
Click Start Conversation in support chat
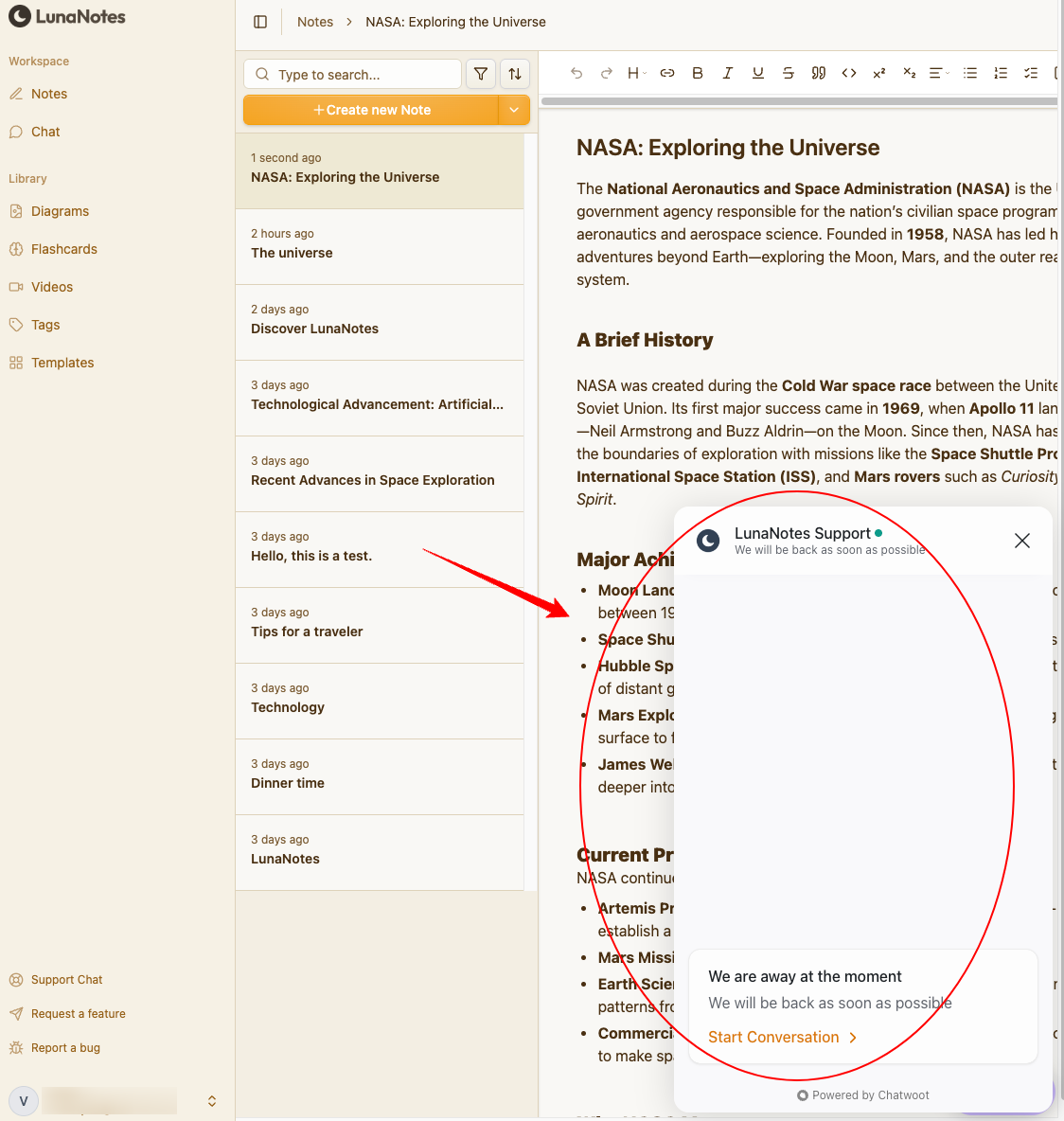tap(782, 1037)
